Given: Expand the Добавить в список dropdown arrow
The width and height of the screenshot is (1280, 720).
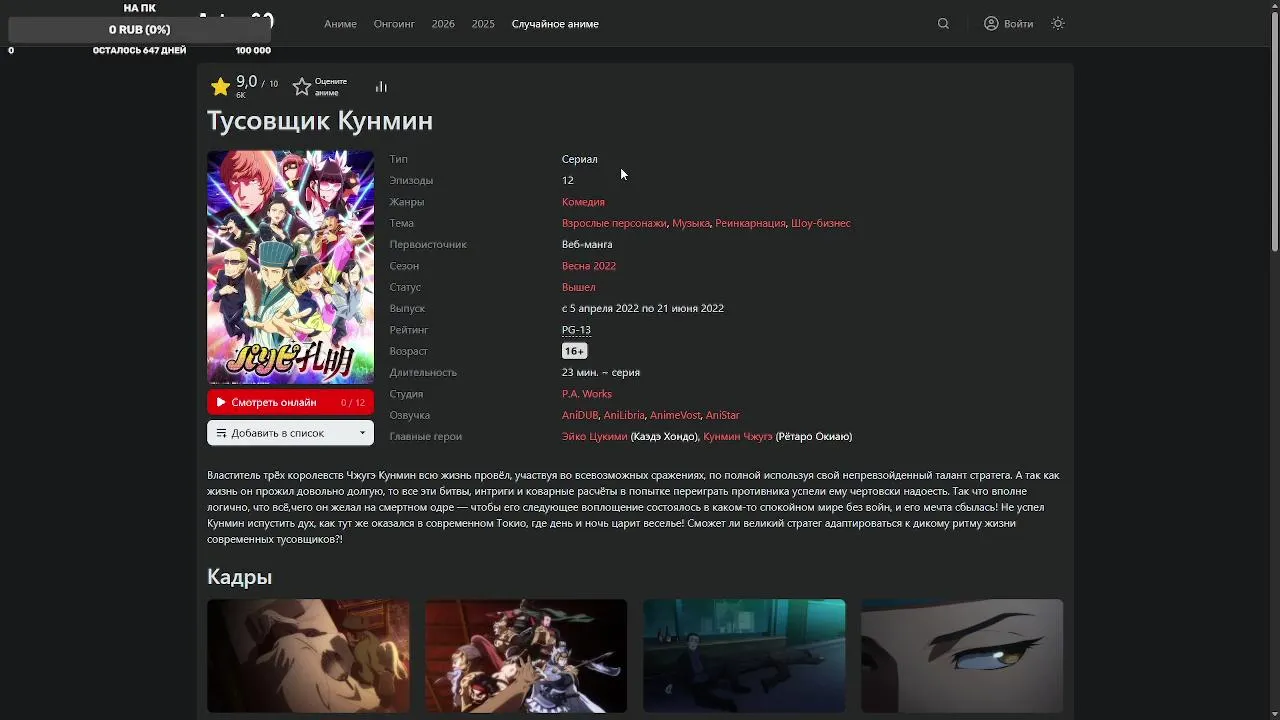Looking at the screenshot, I should (362, 433).
